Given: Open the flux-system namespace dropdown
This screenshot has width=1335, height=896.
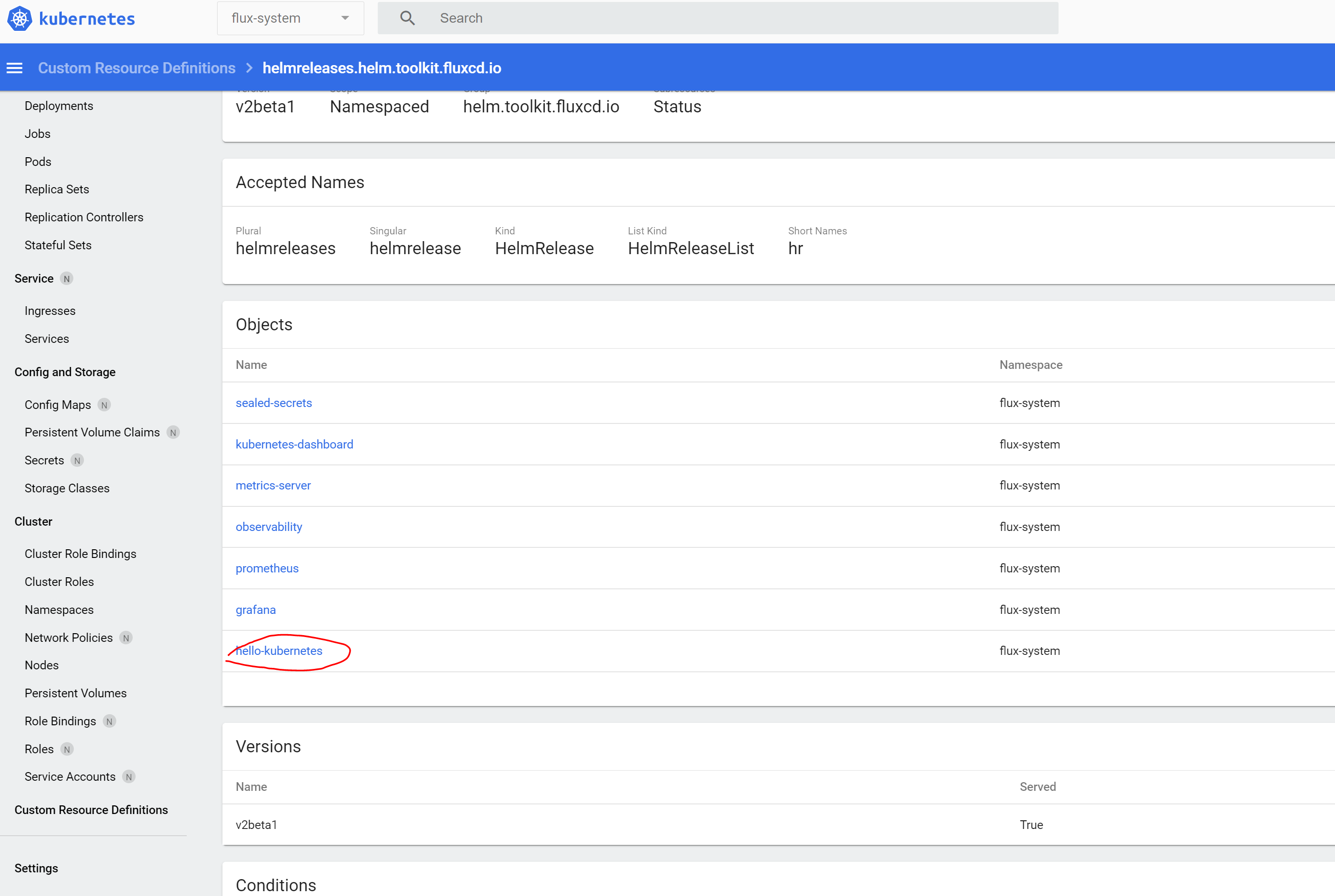Looking at the screenshot, I should (290, 18).
